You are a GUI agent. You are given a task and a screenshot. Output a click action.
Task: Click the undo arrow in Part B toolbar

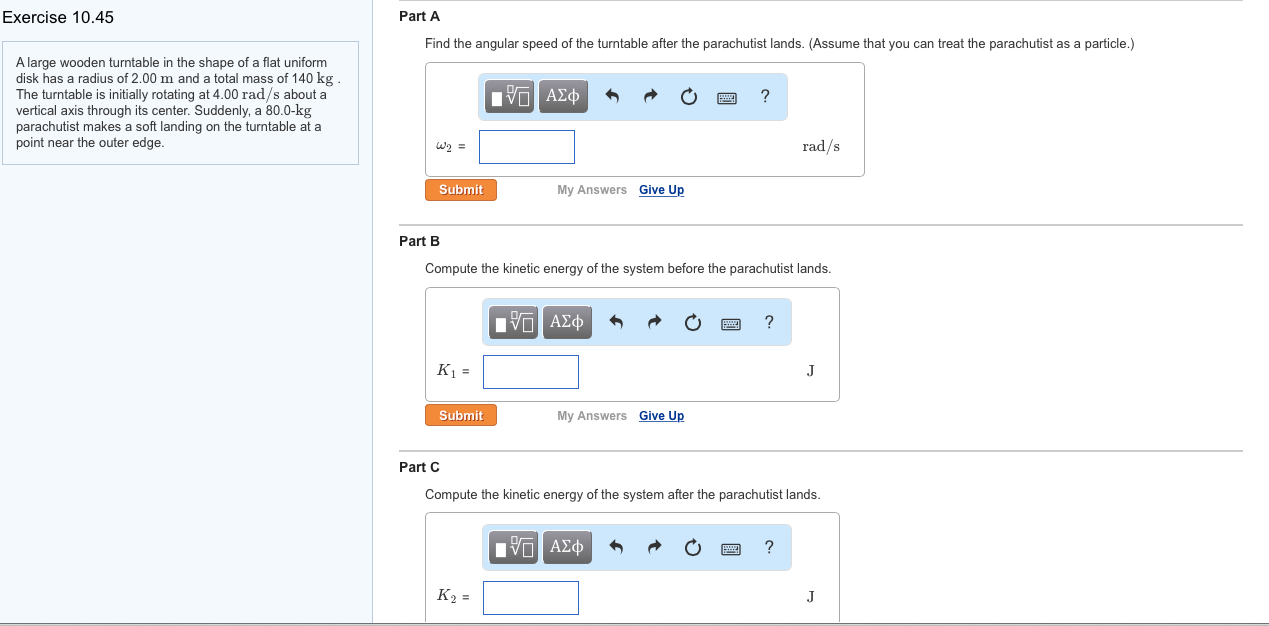(x=617, y=322)
